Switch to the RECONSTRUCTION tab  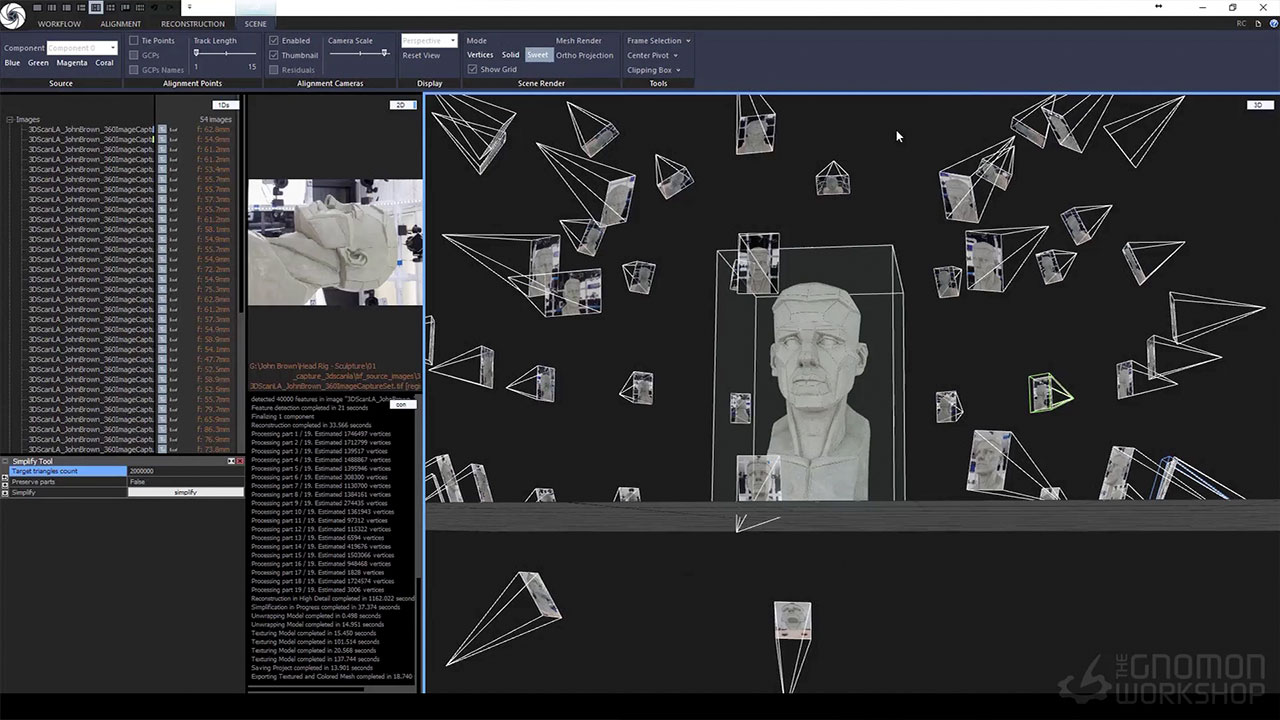[x=193, y=23]
